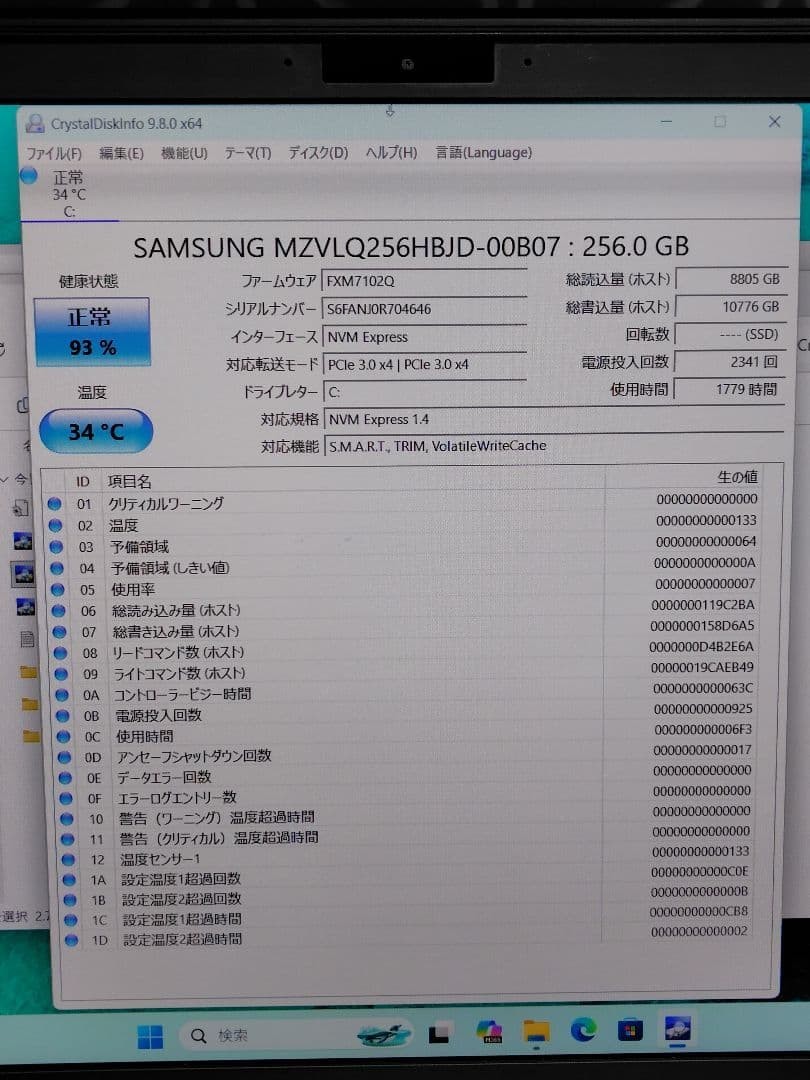Click the status circle of row 01 クリティカルワーニング
The width and height of the screenshot is (810, 1080).
[54, 503]
